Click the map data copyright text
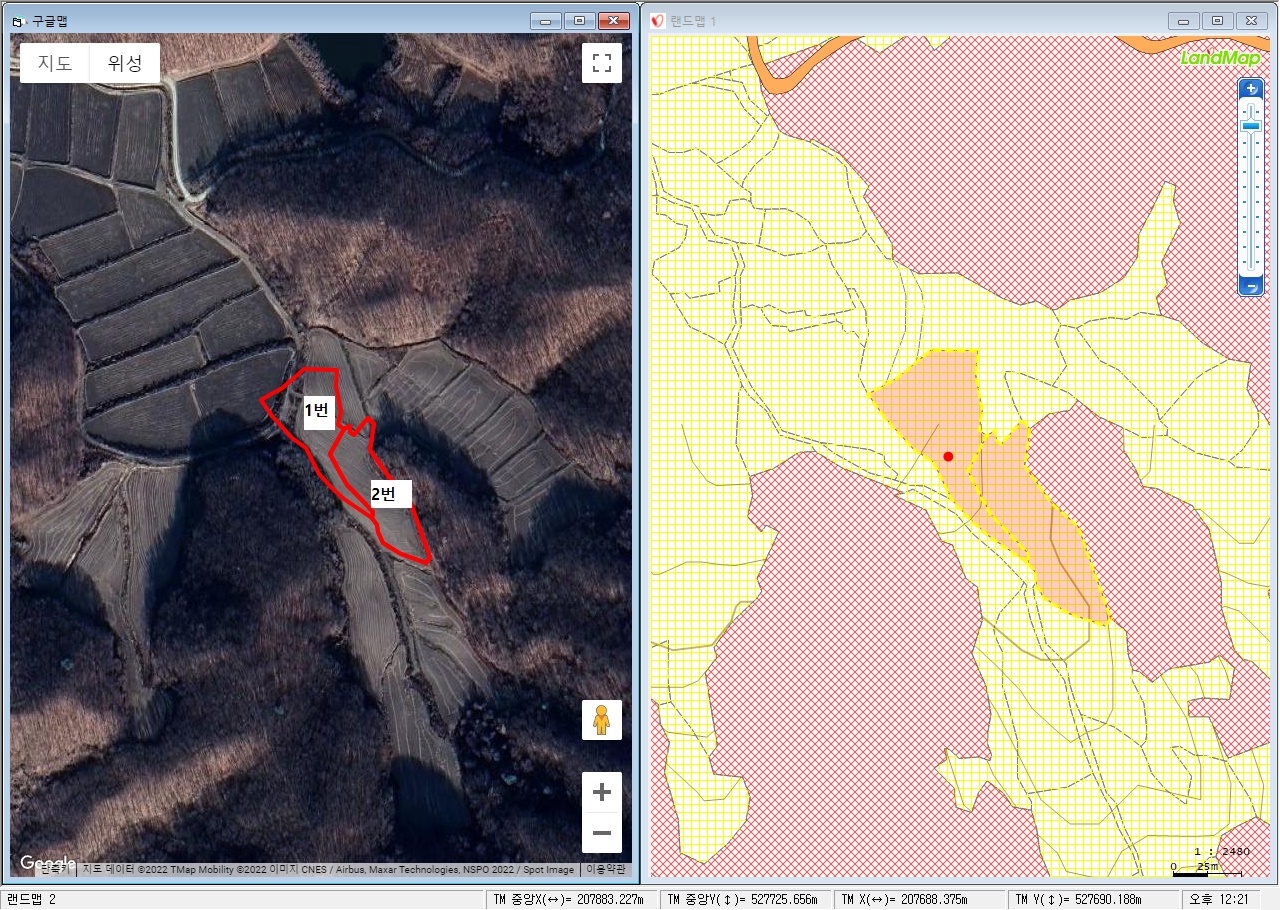1280x910 pixels. point(329,869)
